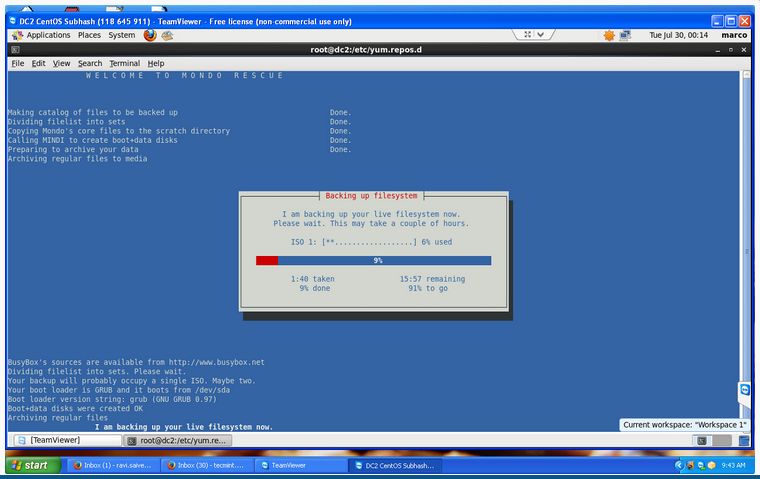The width and height of the screenshot is (760, 479).
Task: Click the mail launcher icon beside Firefox
Action: click(x=167, y=35)
